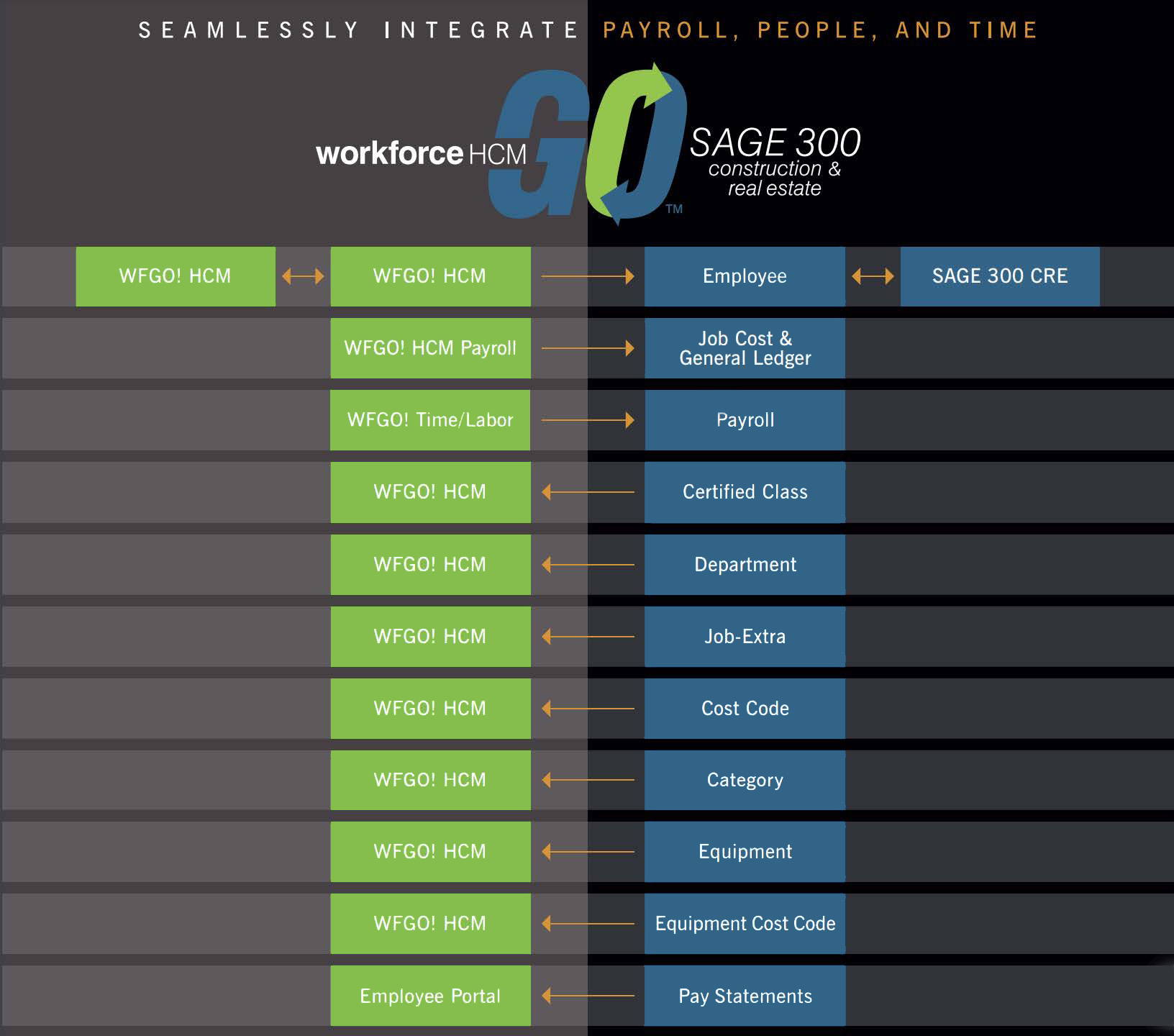The width and height of the screenshot is (1174, 1036).
Task: Click the GO logo with green arrows
Action: tap(586, 144)
